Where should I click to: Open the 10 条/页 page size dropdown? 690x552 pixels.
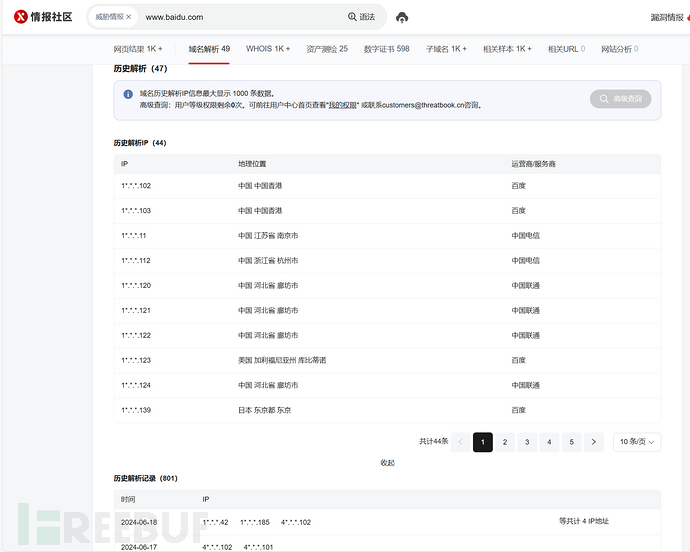pos(636,442)
